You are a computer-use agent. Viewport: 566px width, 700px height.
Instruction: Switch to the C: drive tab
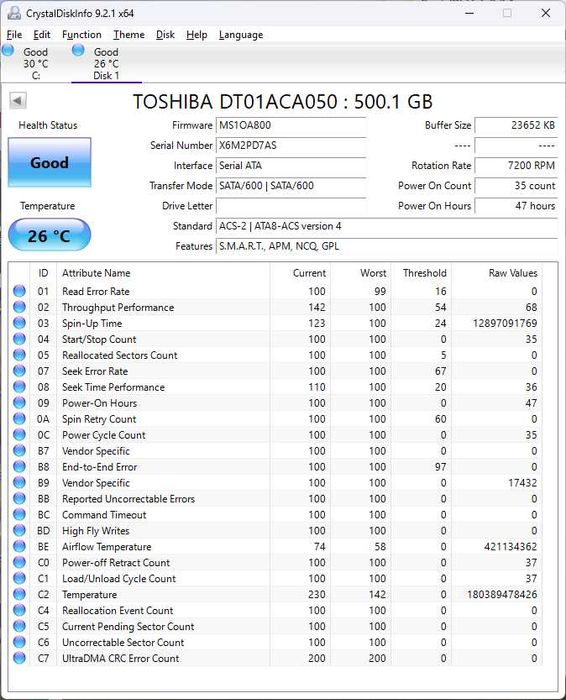click(x=35, y=63)
